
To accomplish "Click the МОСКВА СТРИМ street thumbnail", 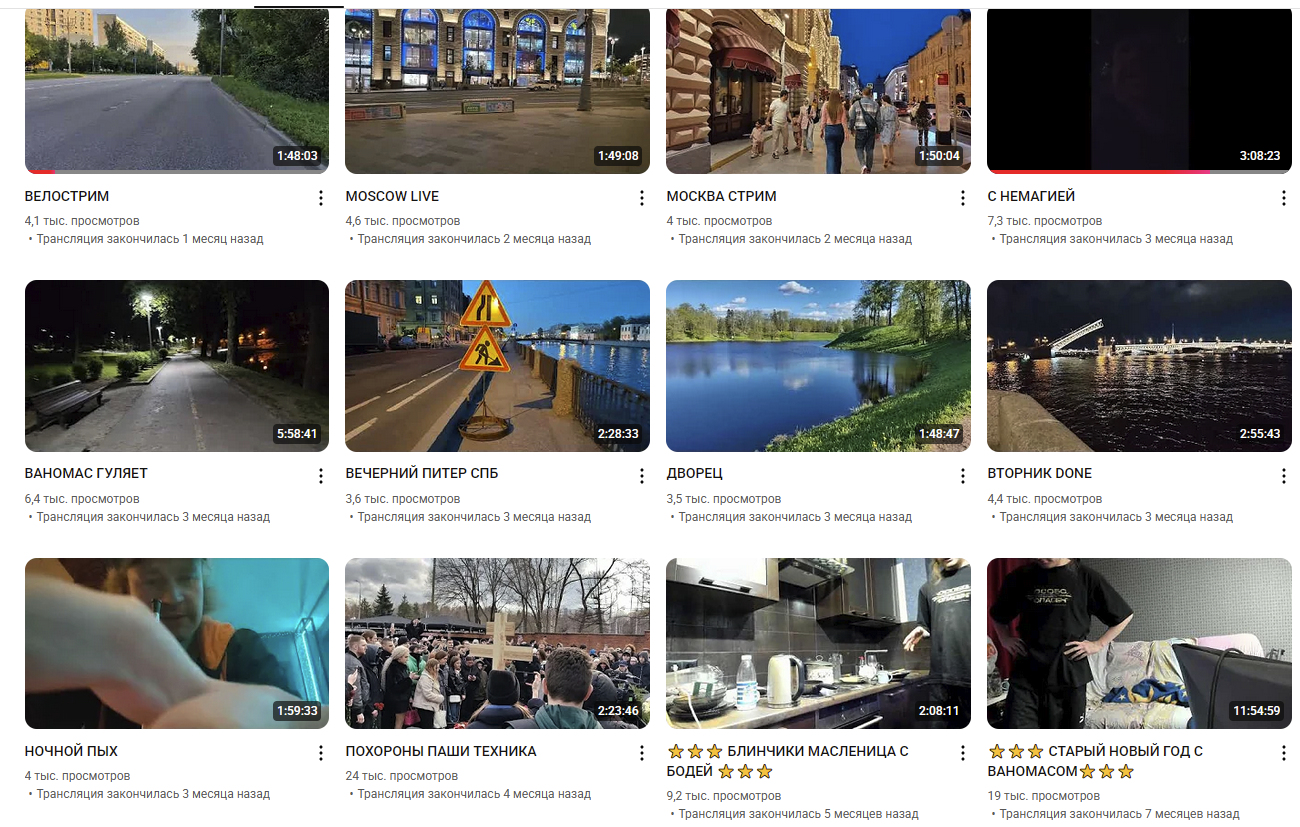I will (x=818, y=91).
